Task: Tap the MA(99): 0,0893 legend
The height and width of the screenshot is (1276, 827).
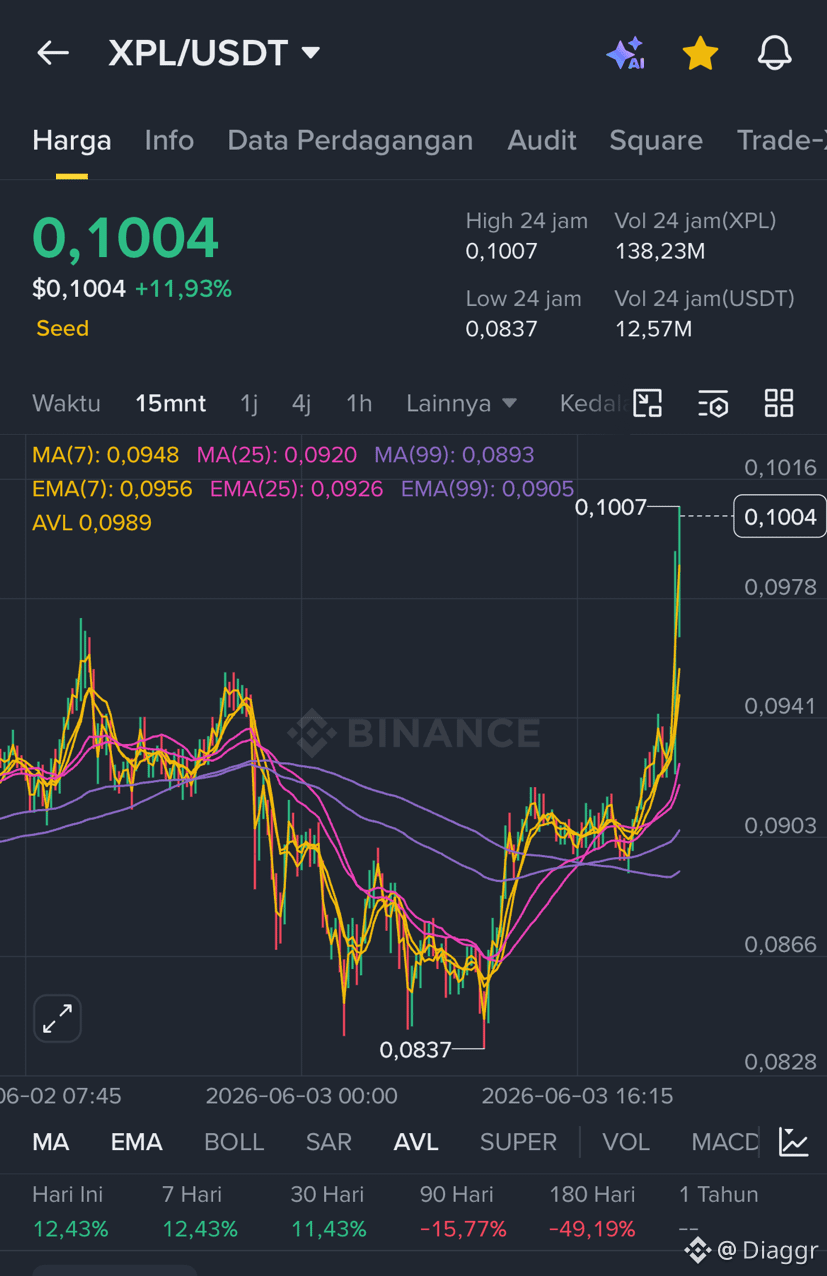Action: [x=454, y=455]
